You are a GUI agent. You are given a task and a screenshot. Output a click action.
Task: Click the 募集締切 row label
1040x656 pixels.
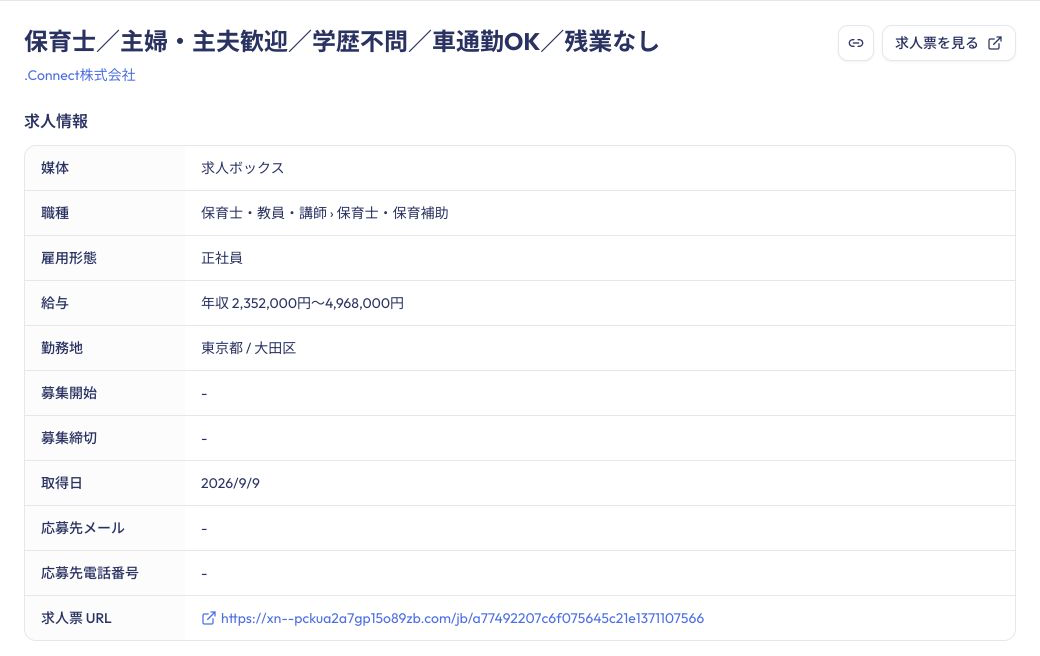click(69, 438)
